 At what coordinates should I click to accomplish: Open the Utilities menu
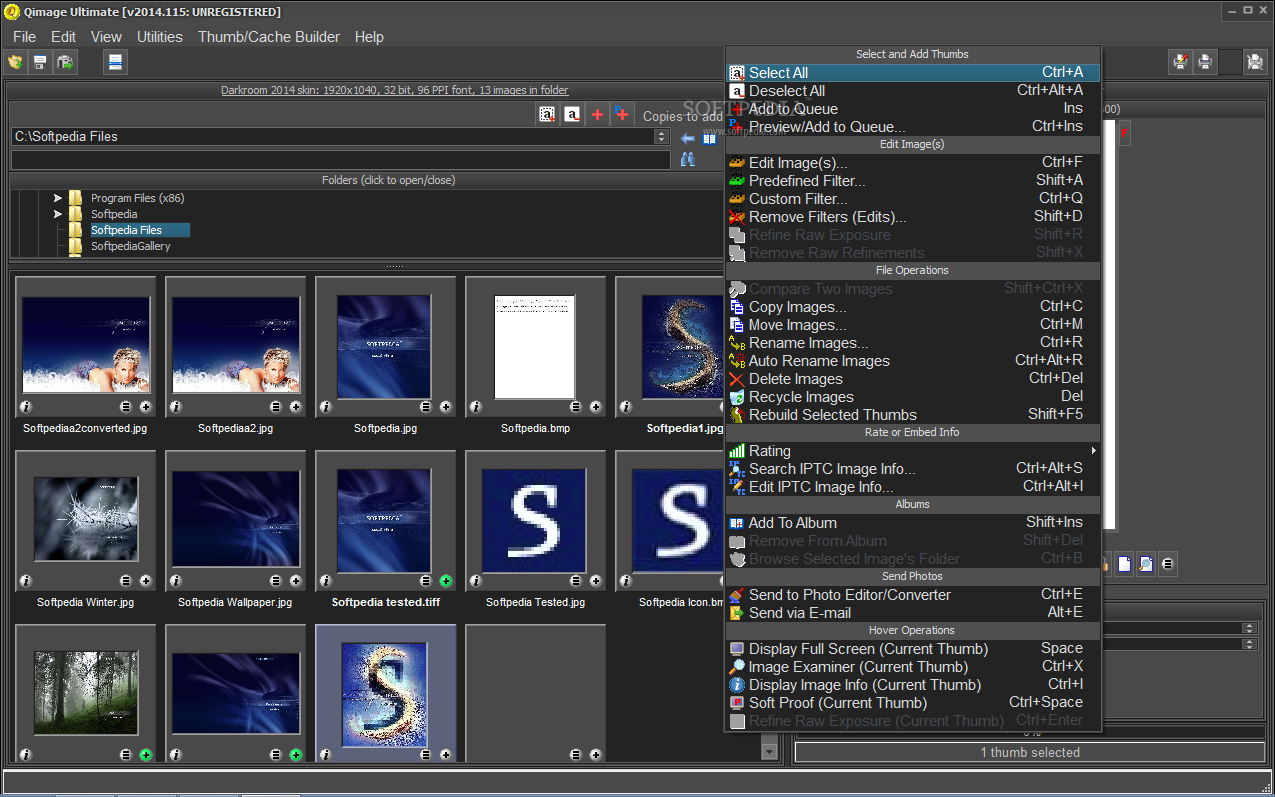[160, 37]
